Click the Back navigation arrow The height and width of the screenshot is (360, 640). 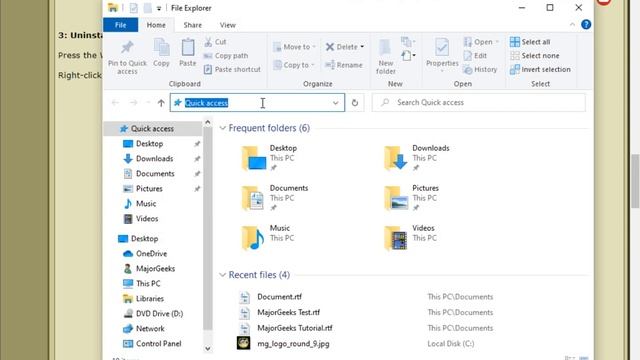pos(115,103)
